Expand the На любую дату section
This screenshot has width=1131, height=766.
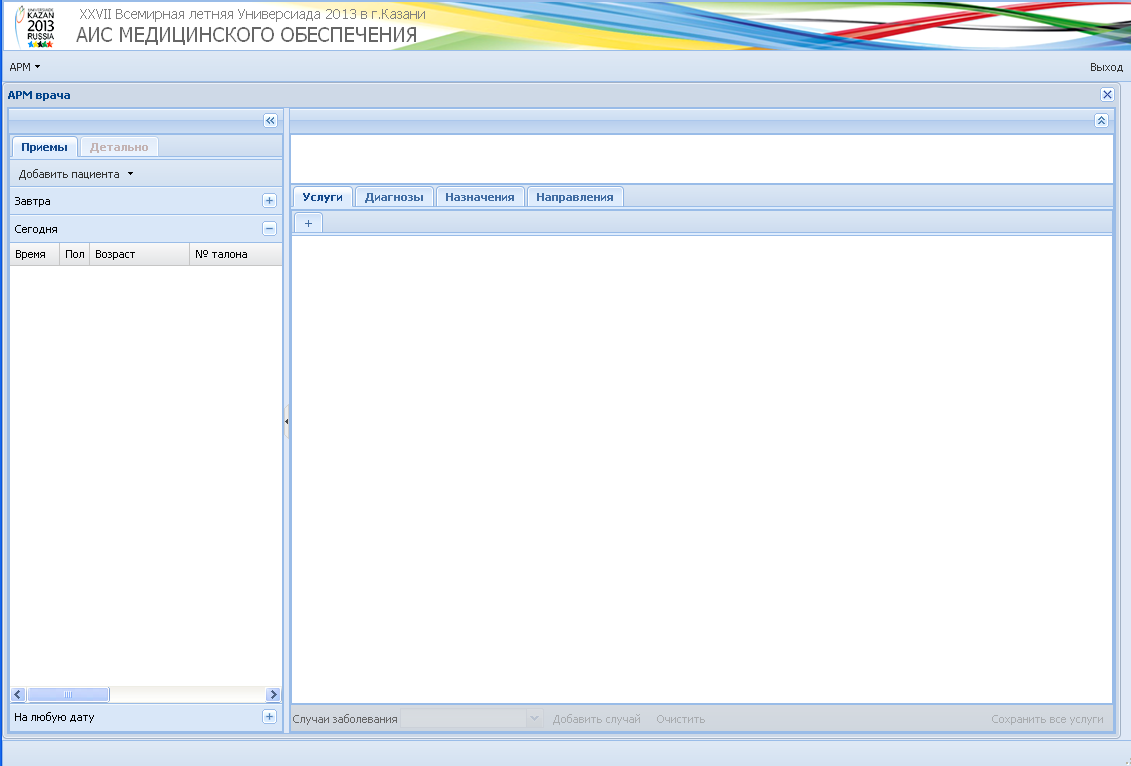pyautogui.click(x=269, y=717)
